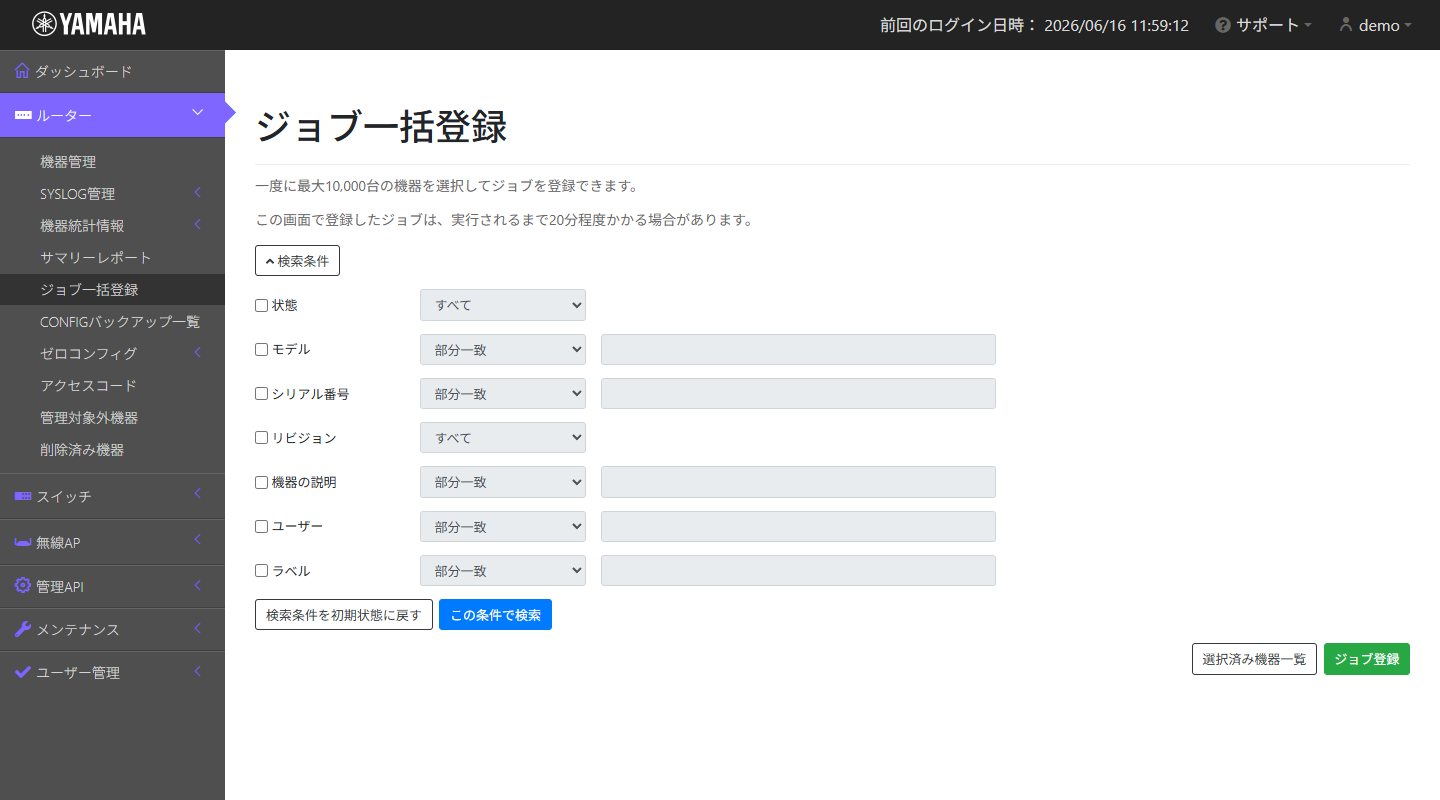Open the リビジョン dropdown showing すべて

click(503, 437)
